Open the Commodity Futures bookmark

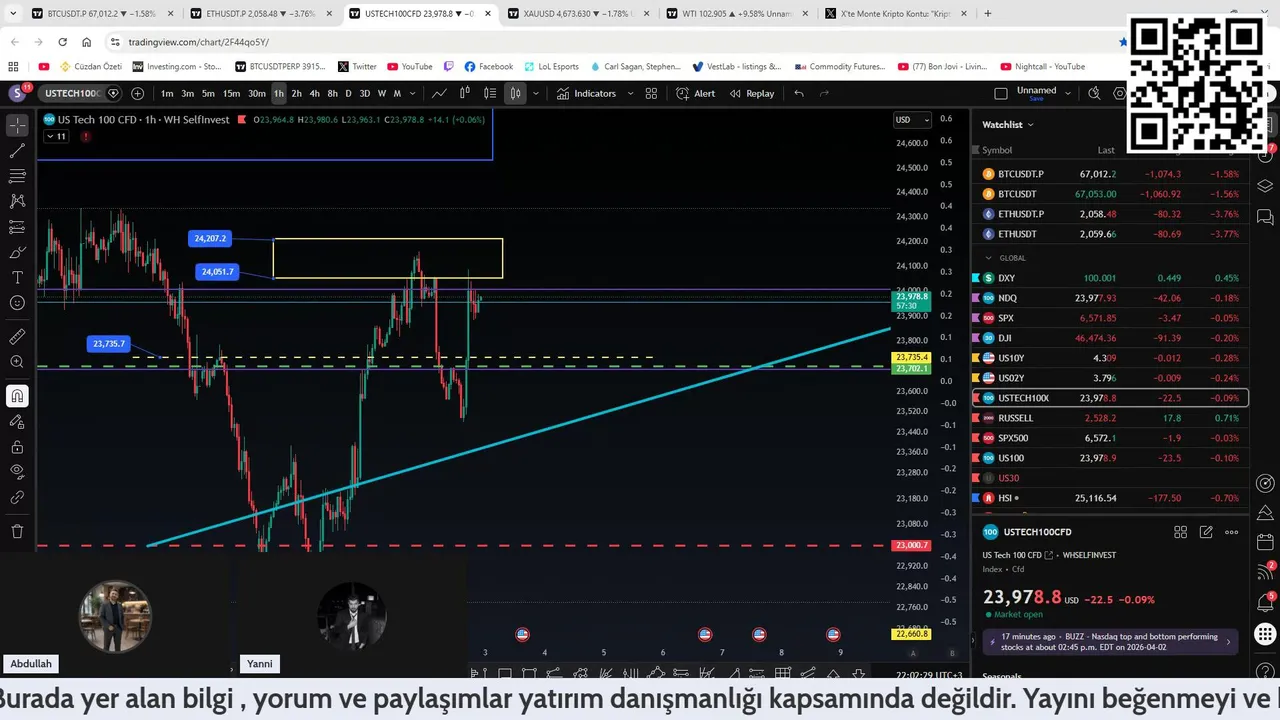[840, 67]
